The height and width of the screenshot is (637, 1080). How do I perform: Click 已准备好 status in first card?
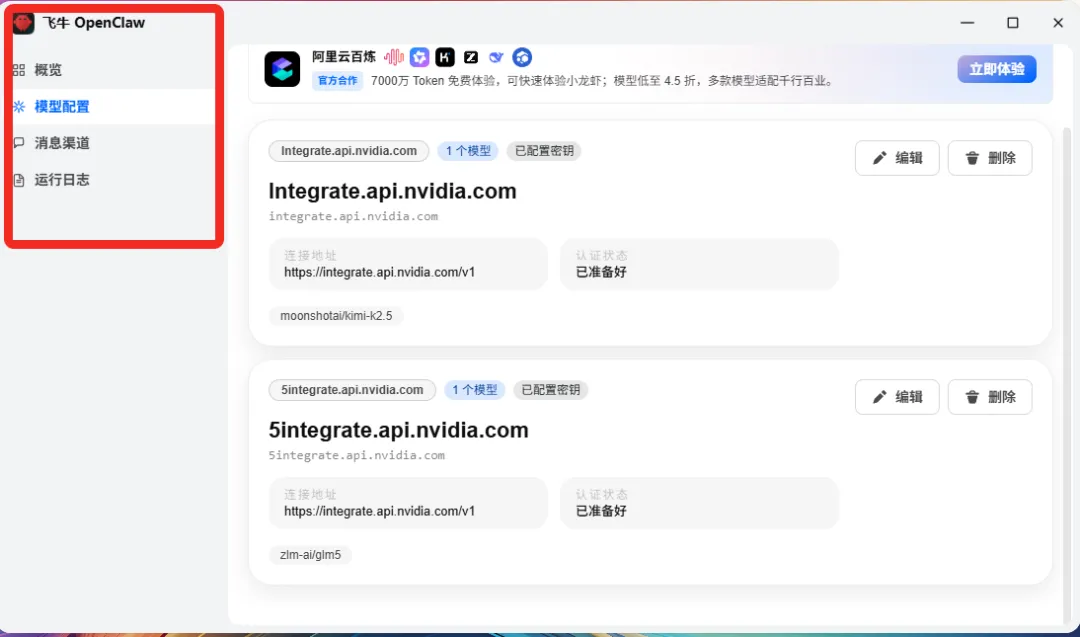click(x=601, y=272)
